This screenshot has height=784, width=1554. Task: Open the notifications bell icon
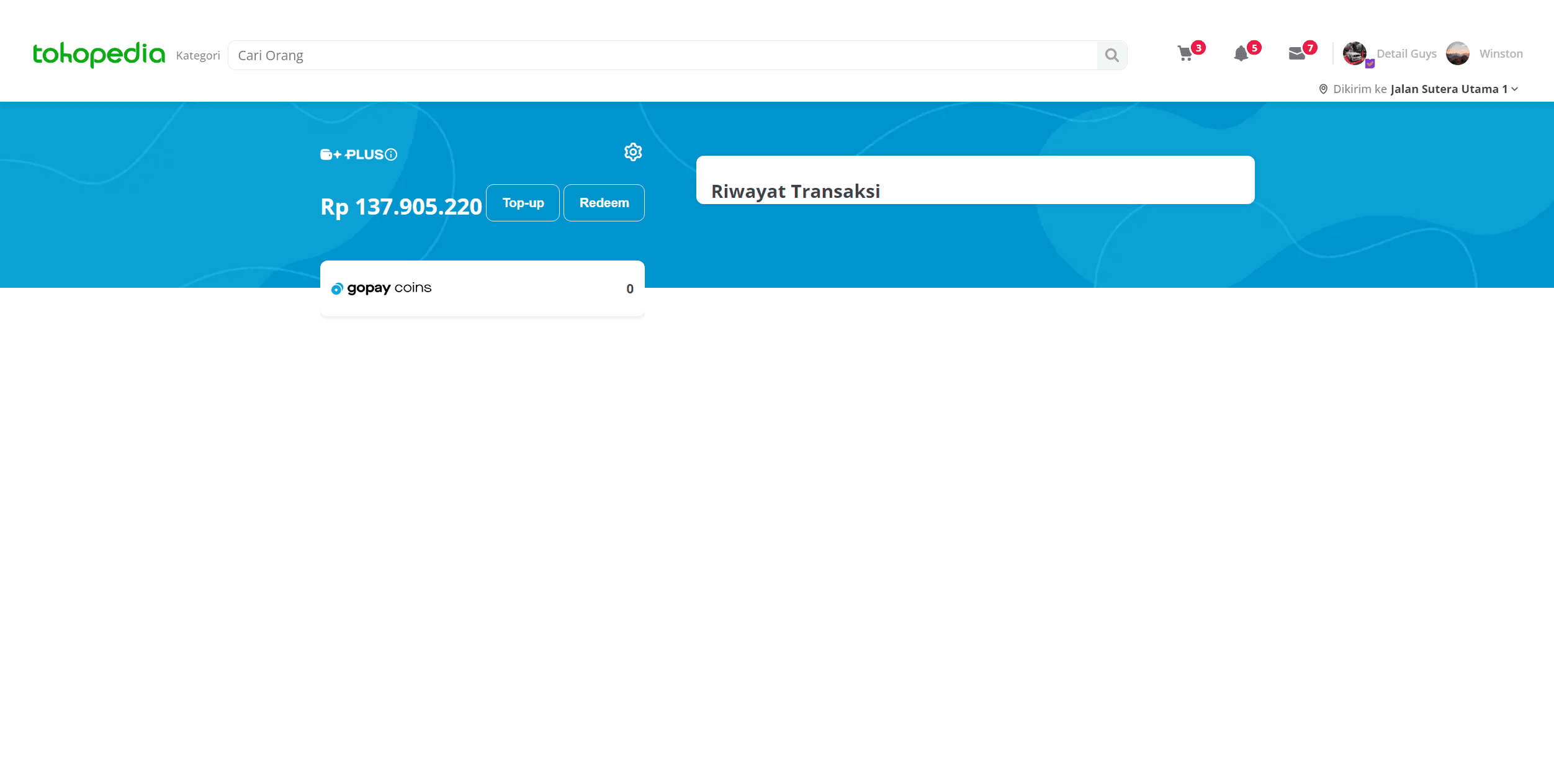1241,54
